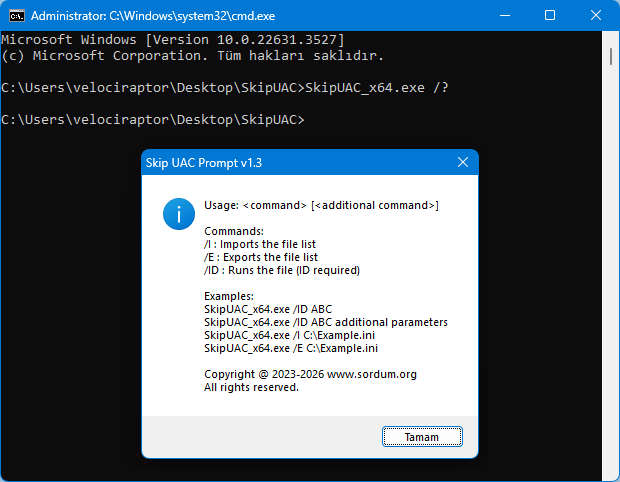Screen dimensions: 620x482
Task: Click the Administrator cmd.exe window title text
Action: 153,16
